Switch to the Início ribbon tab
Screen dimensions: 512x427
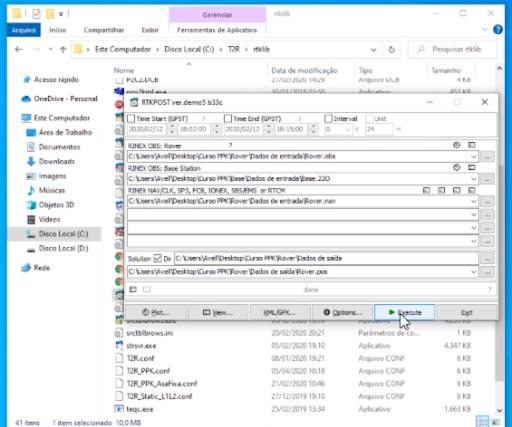pyautogui.click(x=58, y=30)
